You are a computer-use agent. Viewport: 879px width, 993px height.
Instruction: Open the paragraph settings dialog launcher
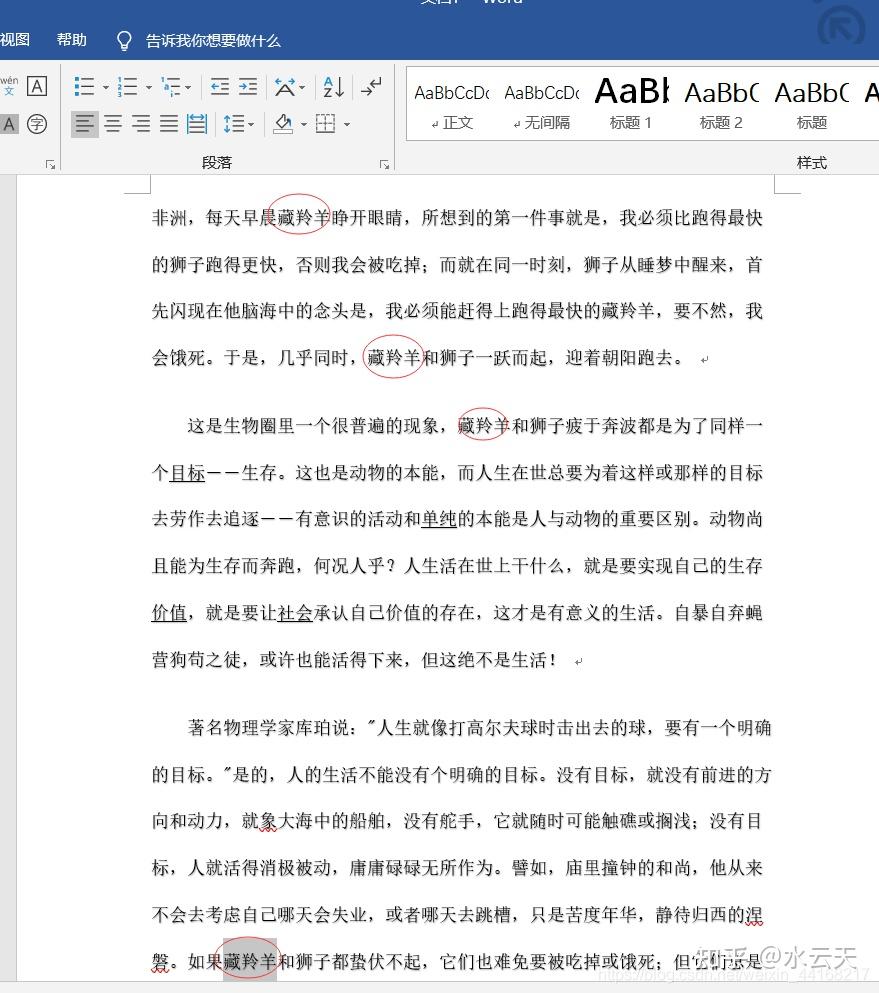(x=384, y=165)
